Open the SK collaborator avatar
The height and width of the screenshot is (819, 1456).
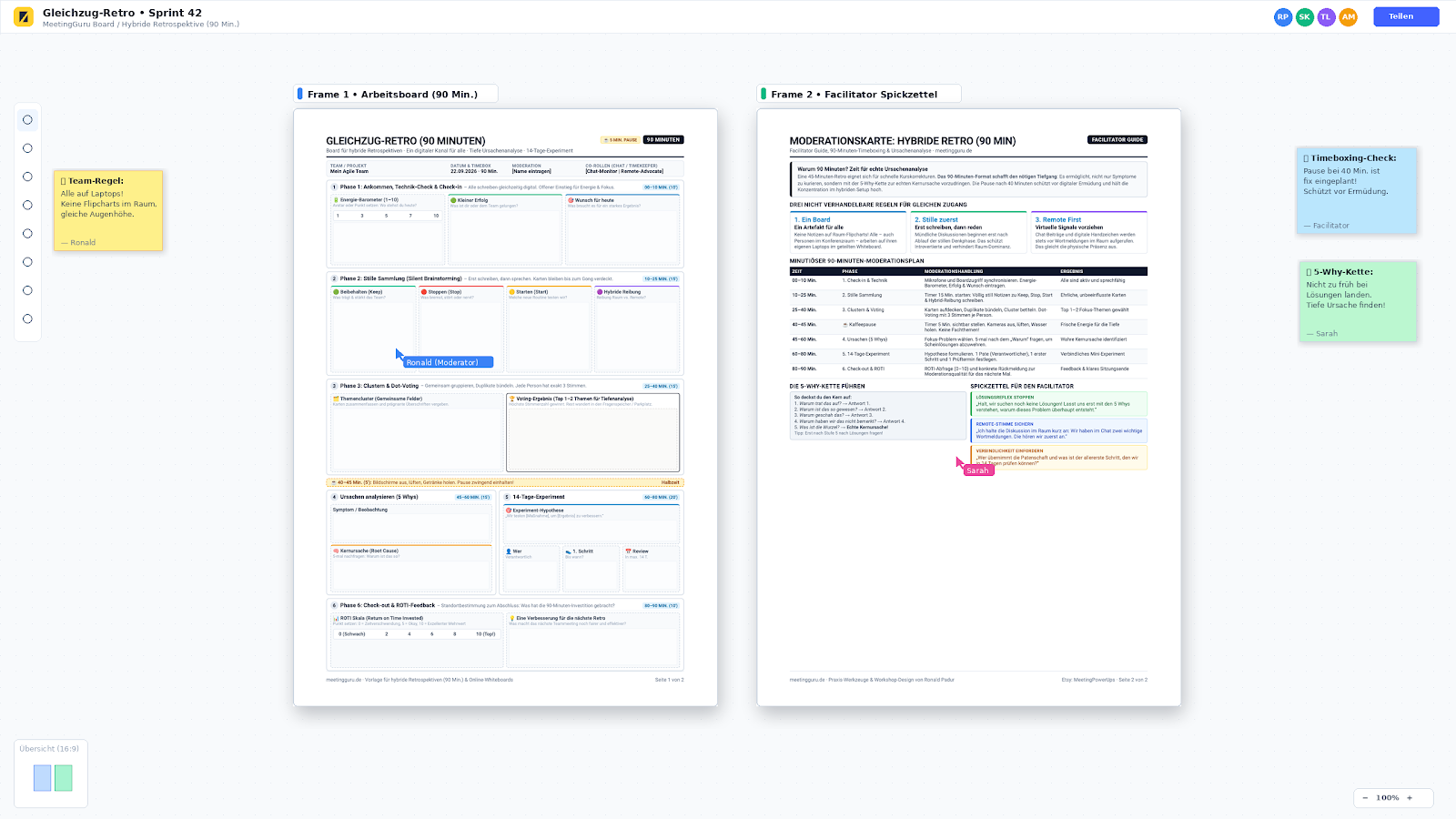(1305, 16)
